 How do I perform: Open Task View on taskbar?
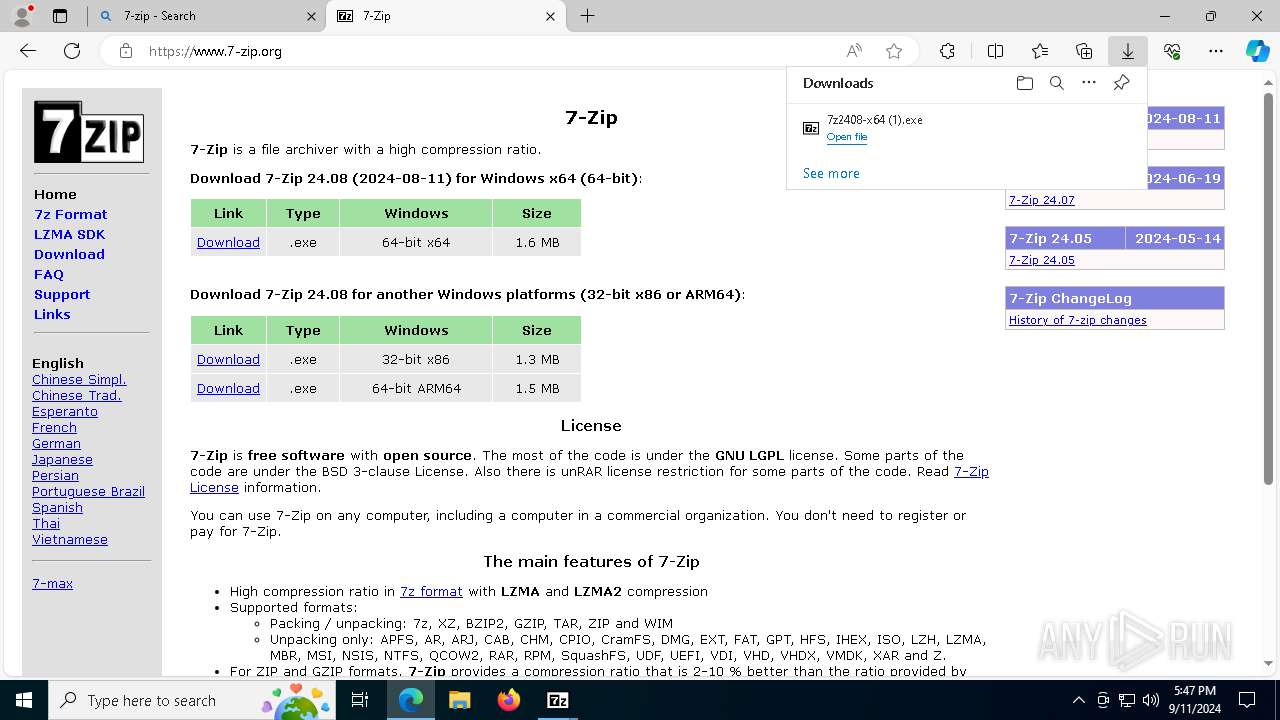(360, 700)
